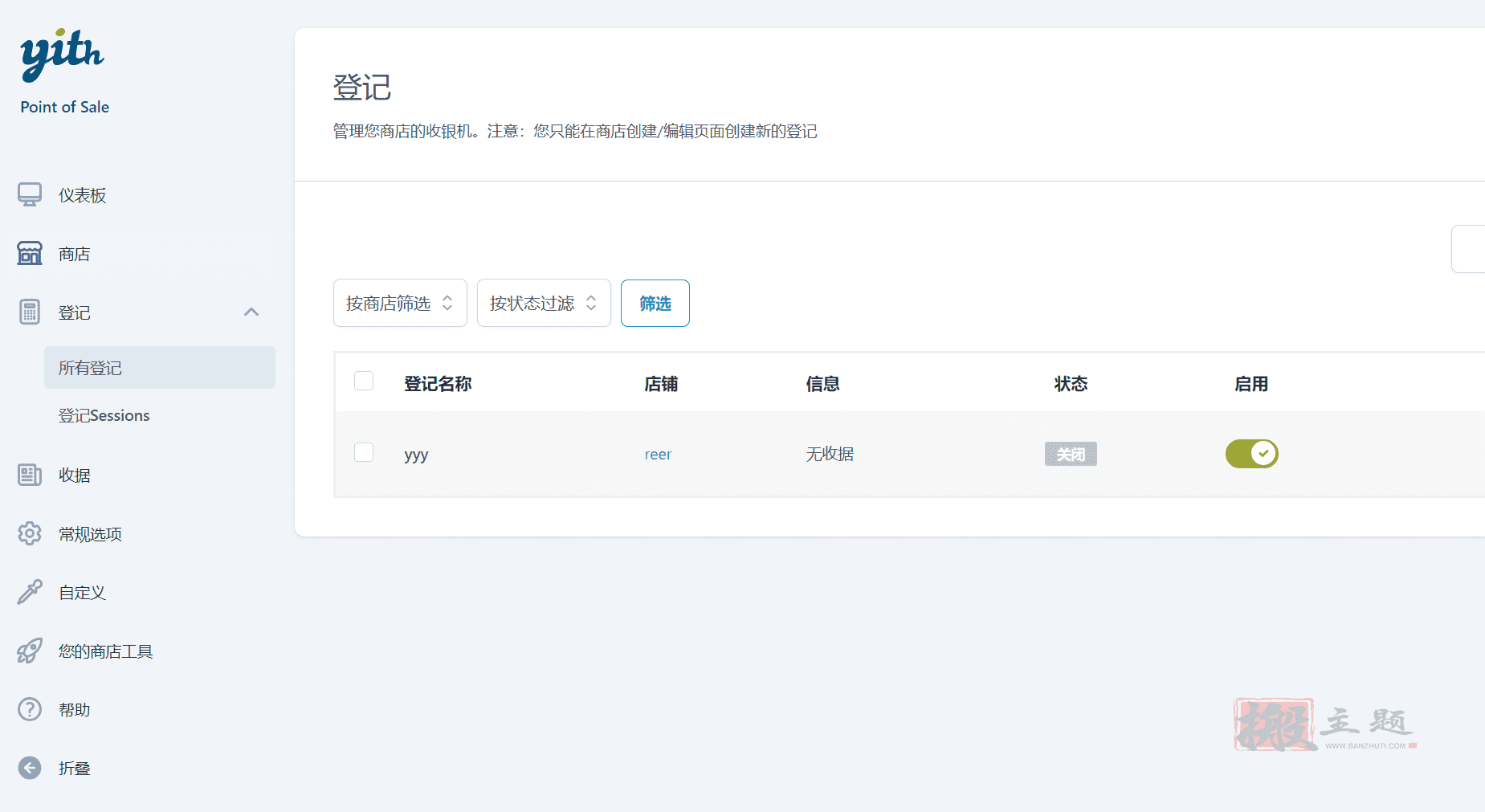Viewport: 1485px width, 812px height.
Task: Collapse the 登记 submenu chevron
Action: [x=251, y=312]
